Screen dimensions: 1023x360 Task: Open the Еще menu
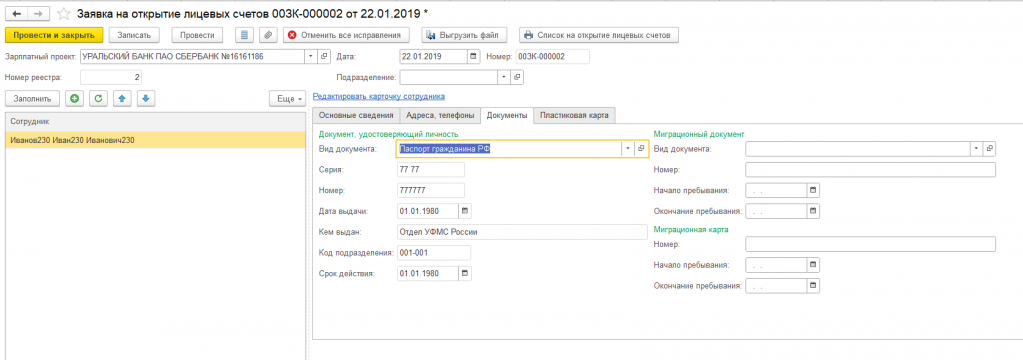point(287,98)
